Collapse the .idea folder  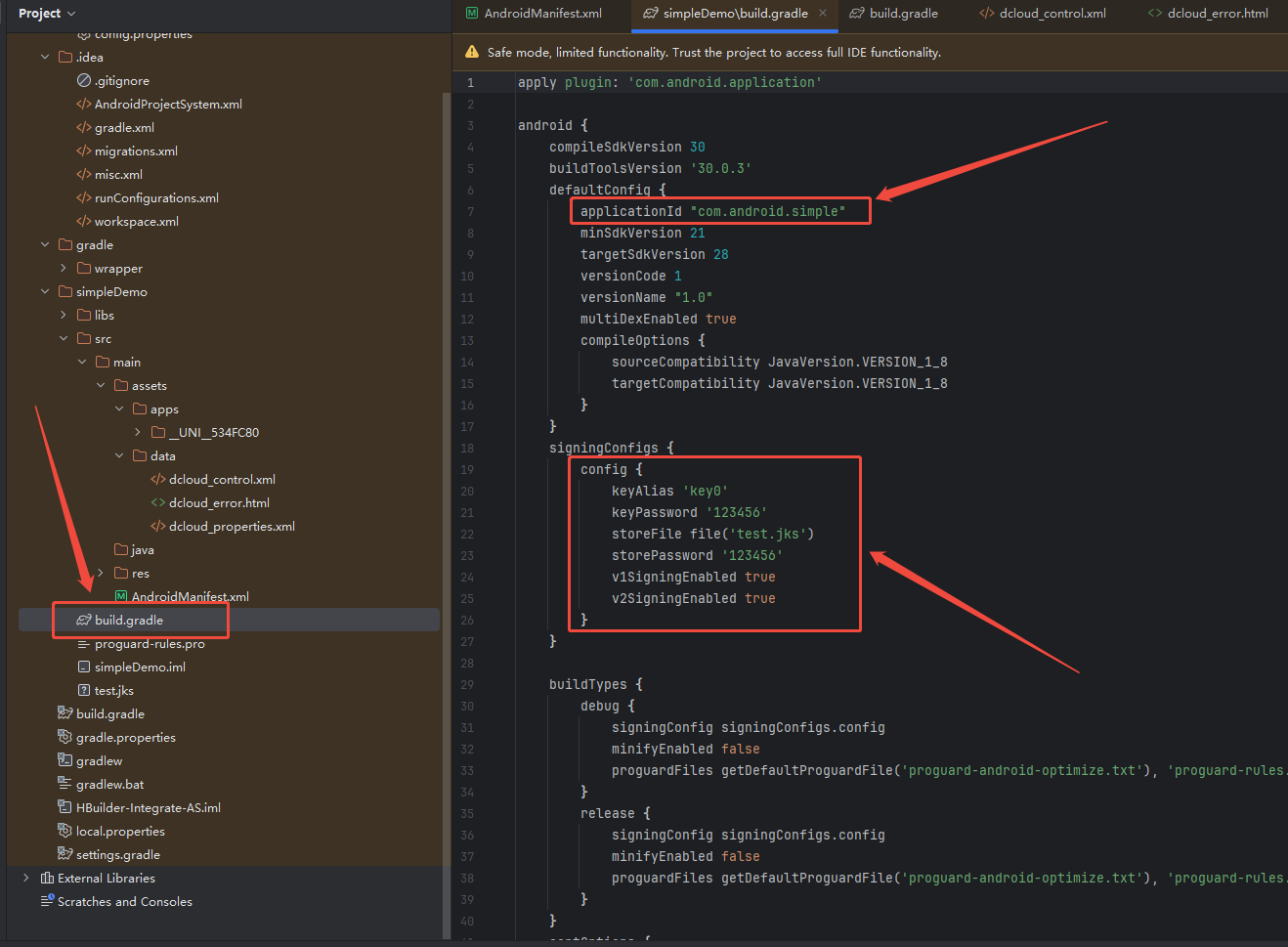[x=45, y=58]
